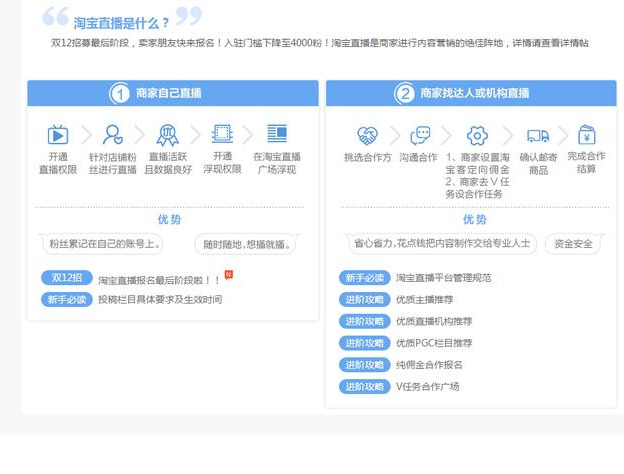
Task: Open 投稿栏目具体要求及生效时间 link
Action: [160, 300]
